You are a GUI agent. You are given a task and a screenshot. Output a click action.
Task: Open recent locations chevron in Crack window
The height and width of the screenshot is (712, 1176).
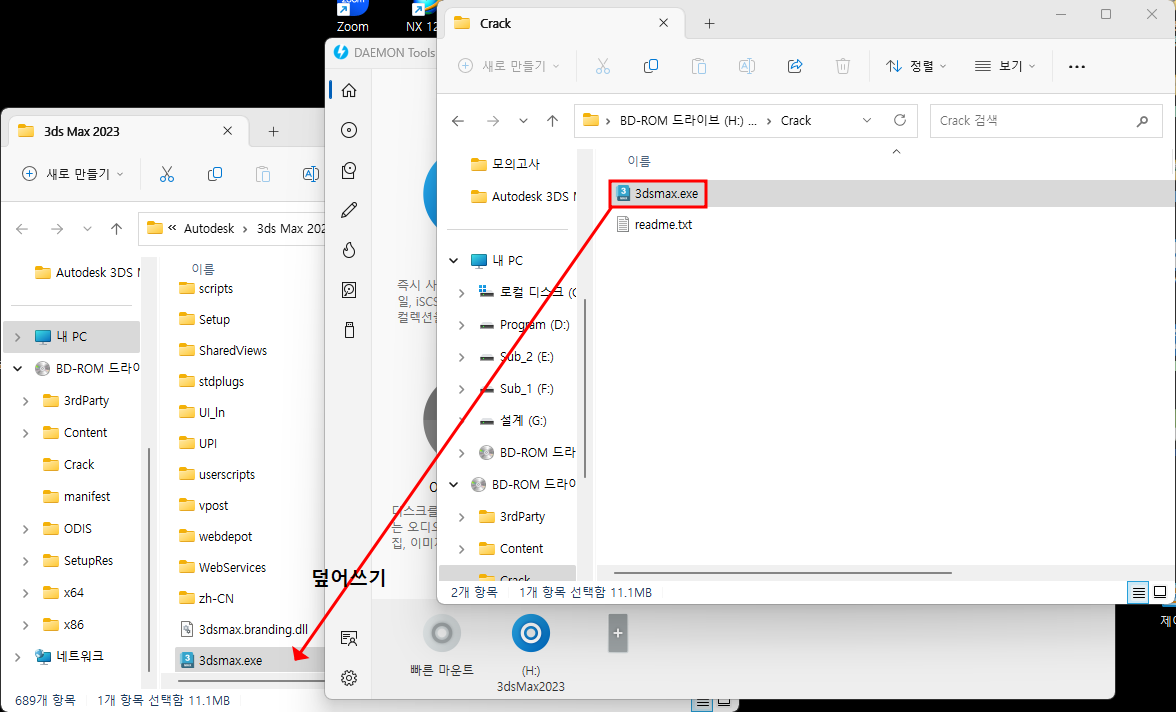click(524, 121)
